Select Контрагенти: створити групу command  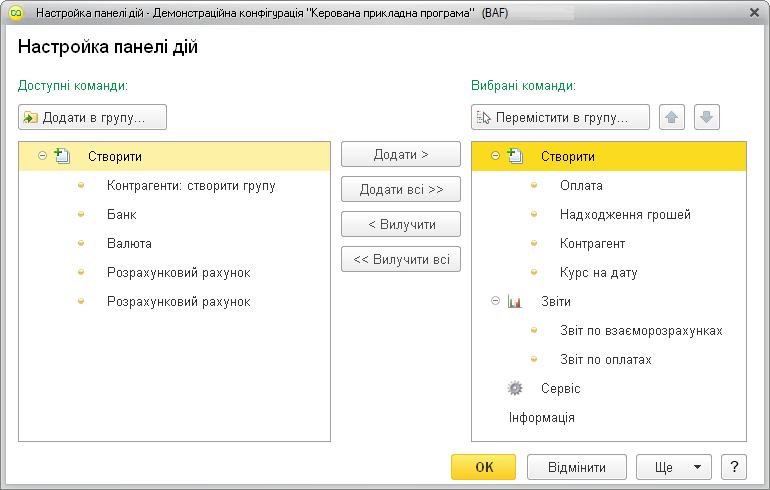[174, 185]
